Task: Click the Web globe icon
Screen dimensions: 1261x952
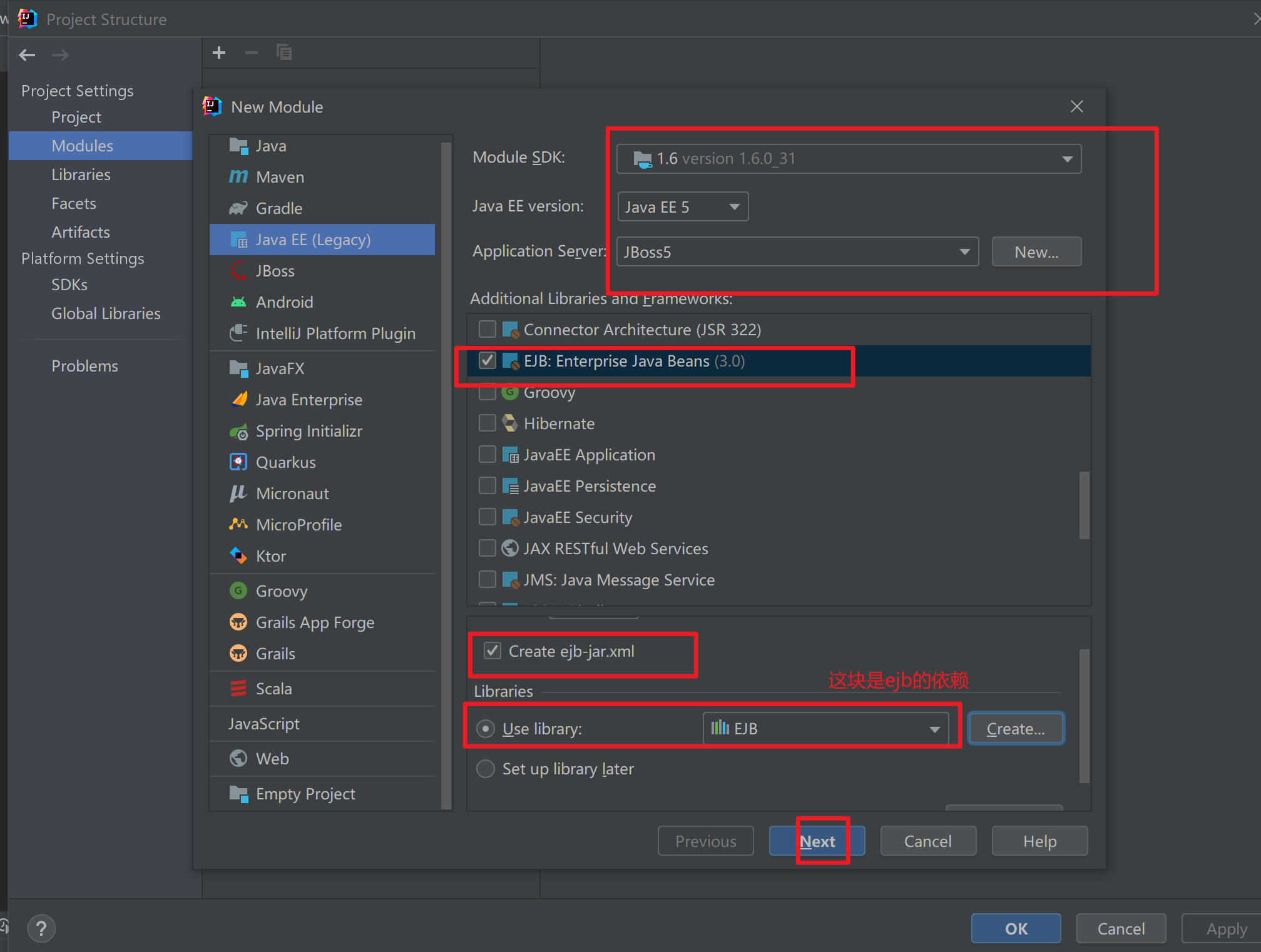Action: [238, 759]
